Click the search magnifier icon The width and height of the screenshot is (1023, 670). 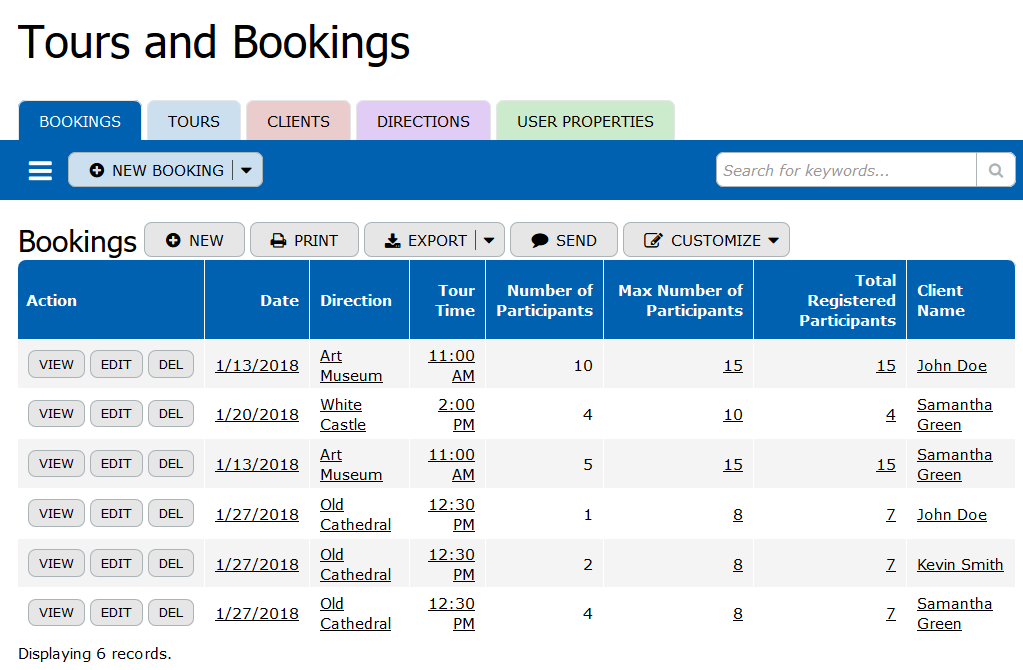point(995,171)
